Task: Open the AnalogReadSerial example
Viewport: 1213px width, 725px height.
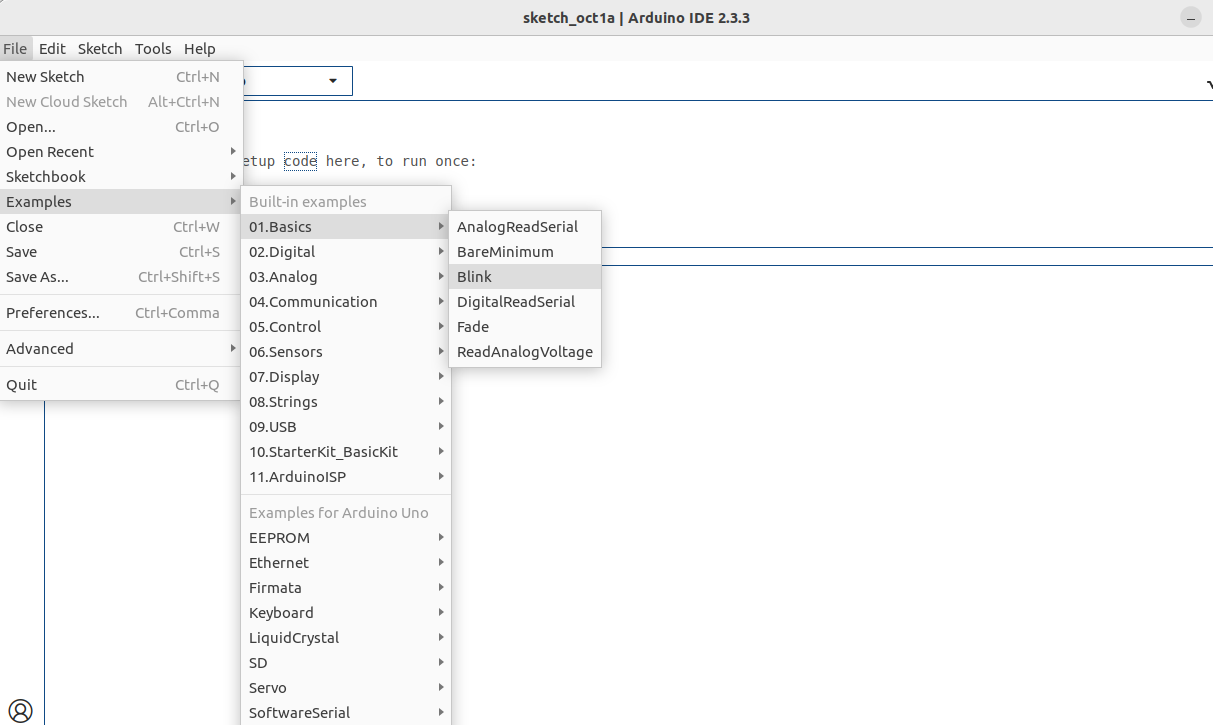Action: (525, 227)
